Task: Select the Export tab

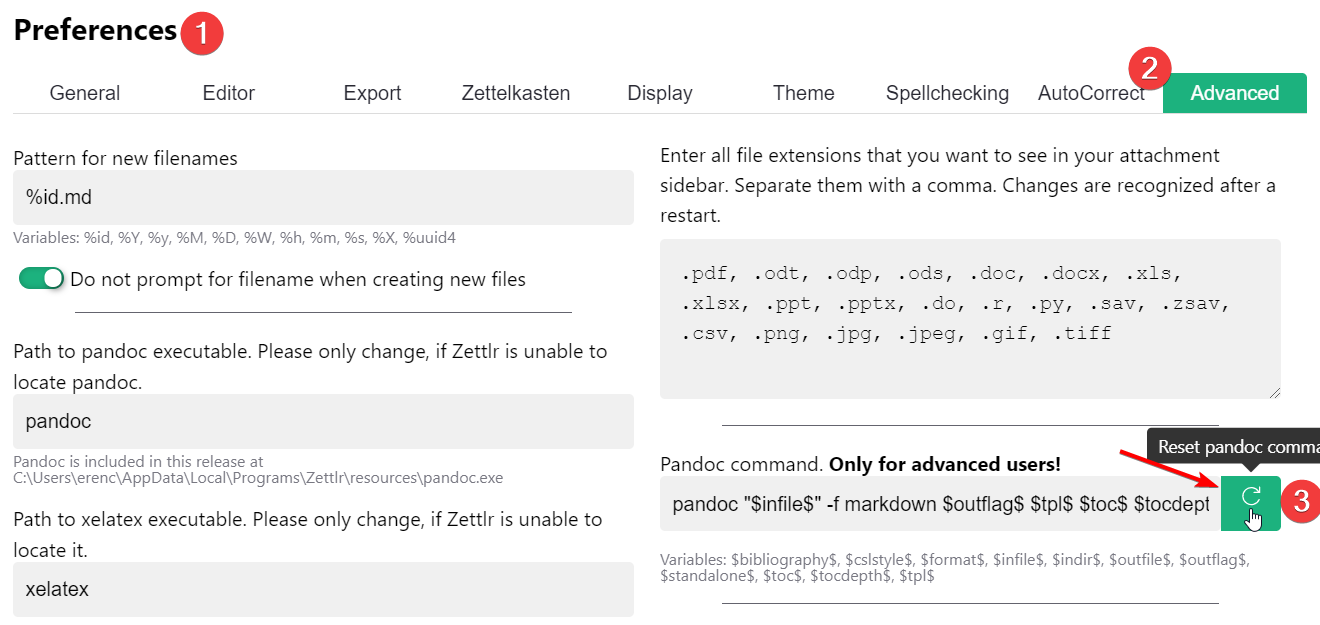Action: [x=372, y=92]
